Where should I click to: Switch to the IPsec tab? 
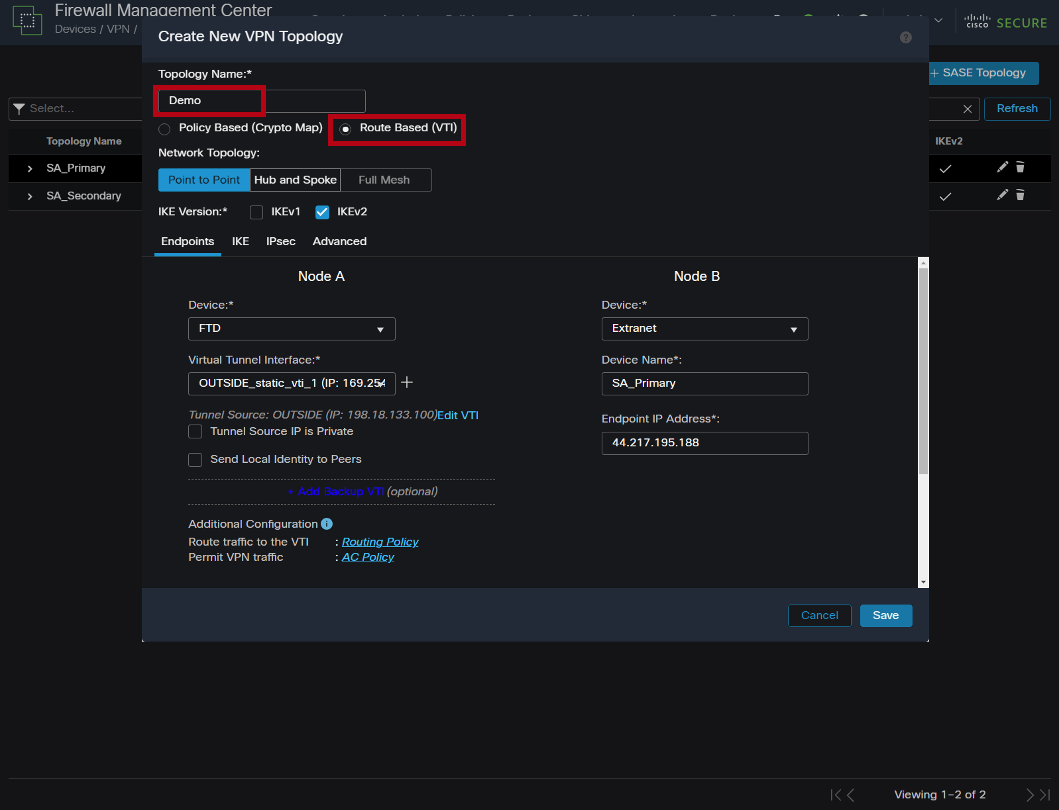[x=281, y=241]
